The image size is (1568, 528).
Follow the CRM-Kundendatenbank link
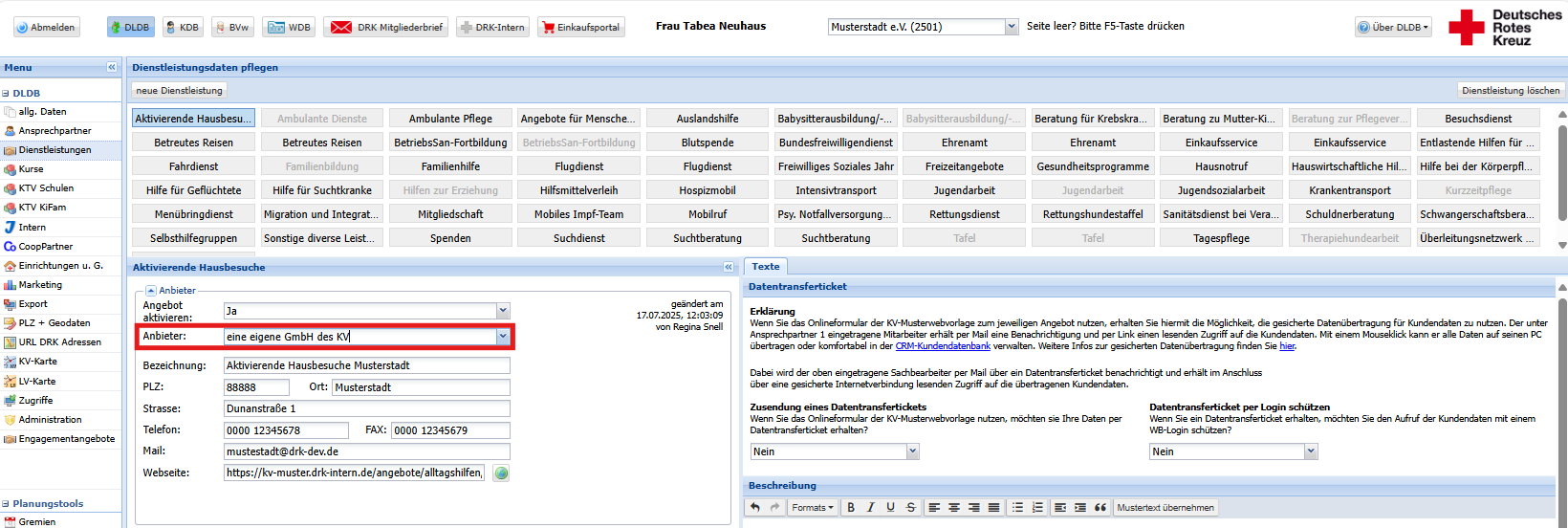[x=943, y=346]
